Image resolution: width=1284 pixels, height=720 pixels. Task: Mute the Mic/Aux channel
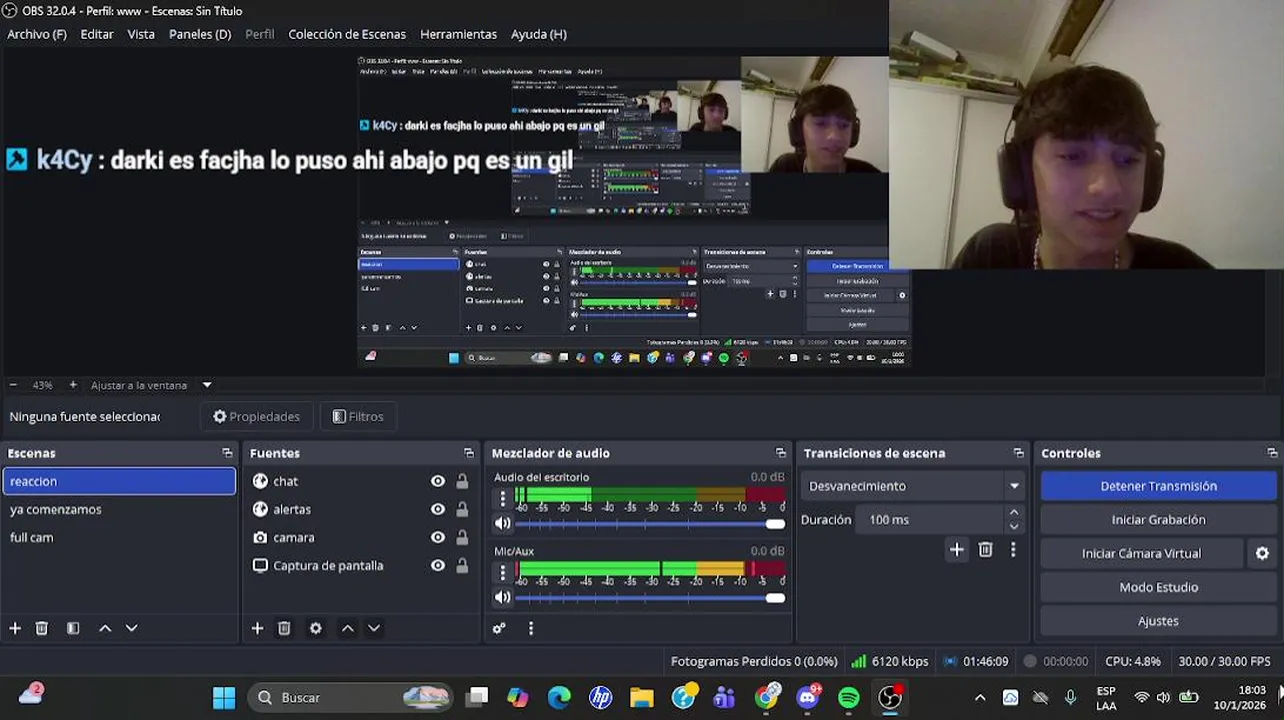click(x=503, y=597)
